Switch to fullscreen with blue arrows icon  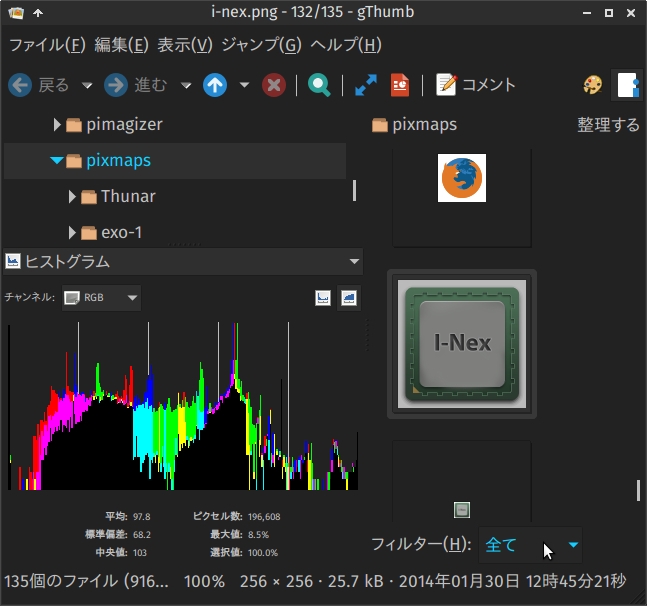point(366,85)
